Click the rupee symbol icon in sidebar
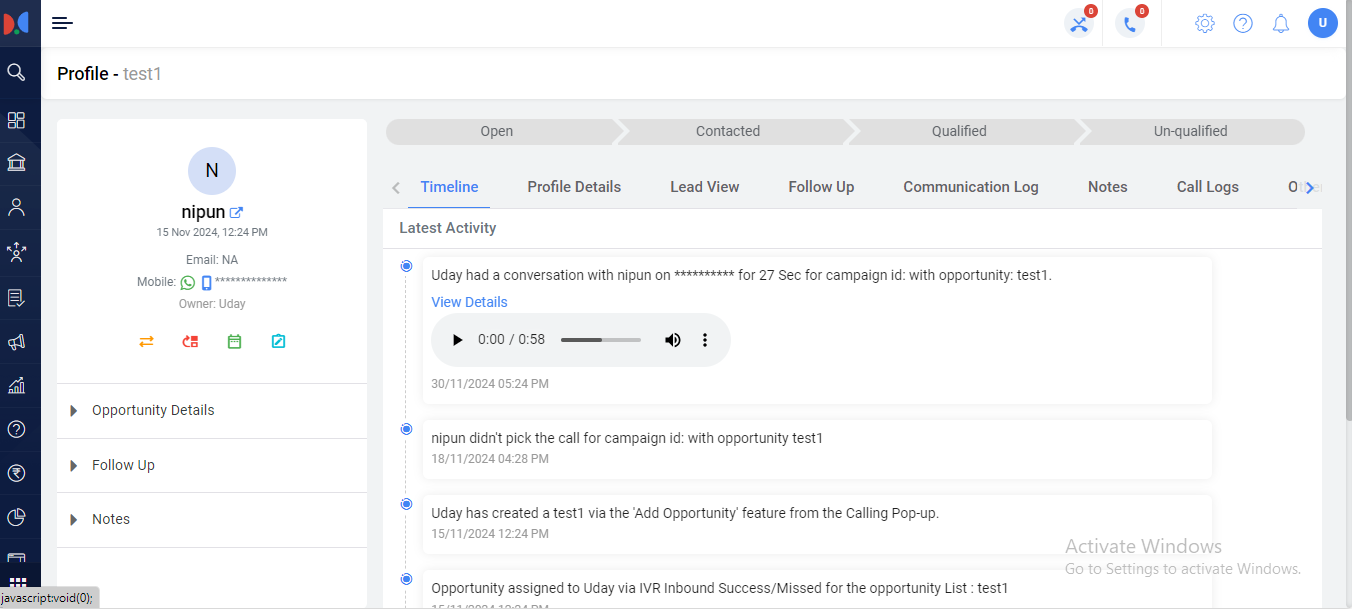Image resolution: width=1352 pixels, height=609 pixels. [16, 473]
